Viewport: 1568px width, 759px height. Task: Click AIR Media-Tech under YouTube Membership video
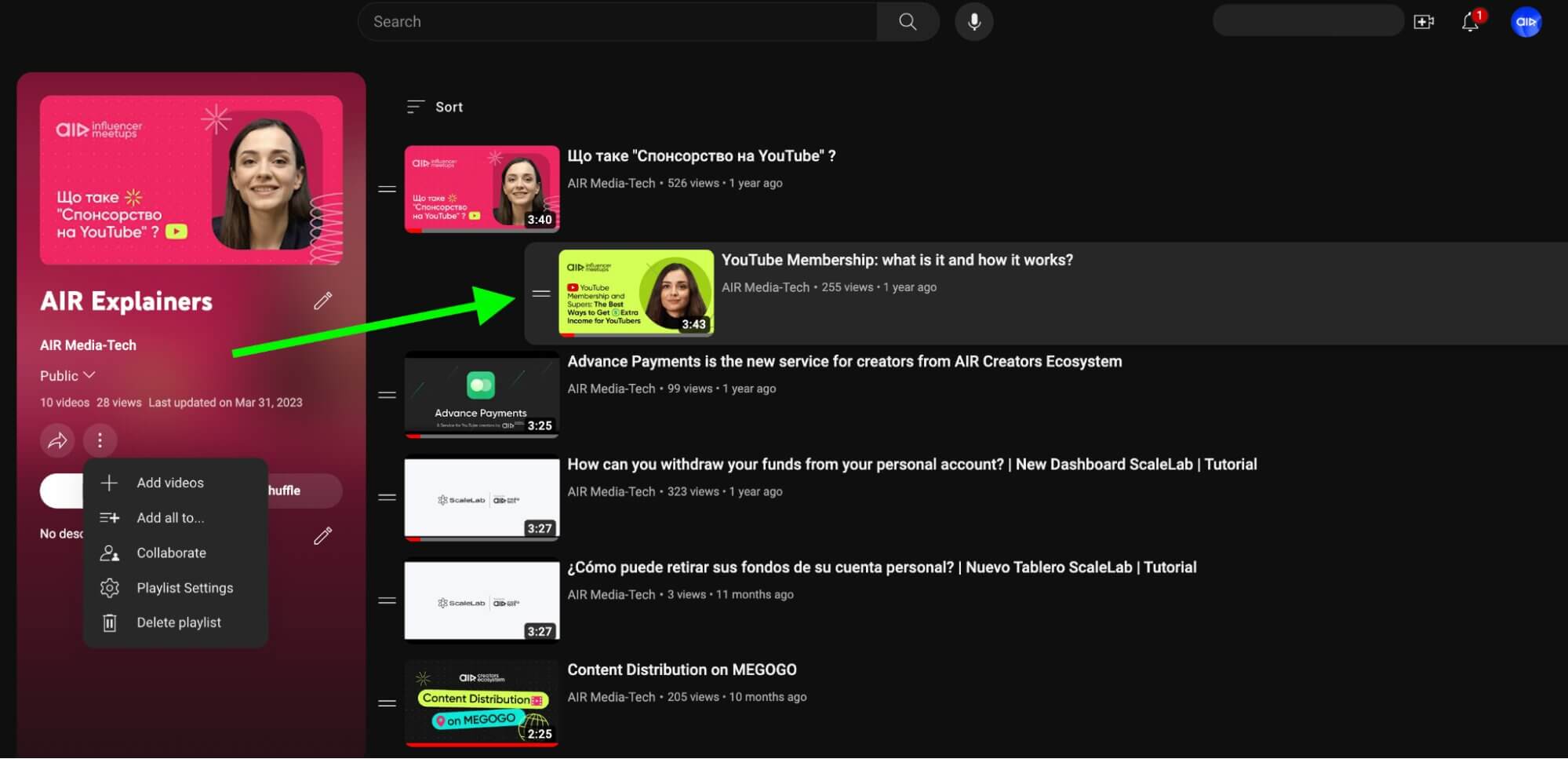tap(766, 287)
